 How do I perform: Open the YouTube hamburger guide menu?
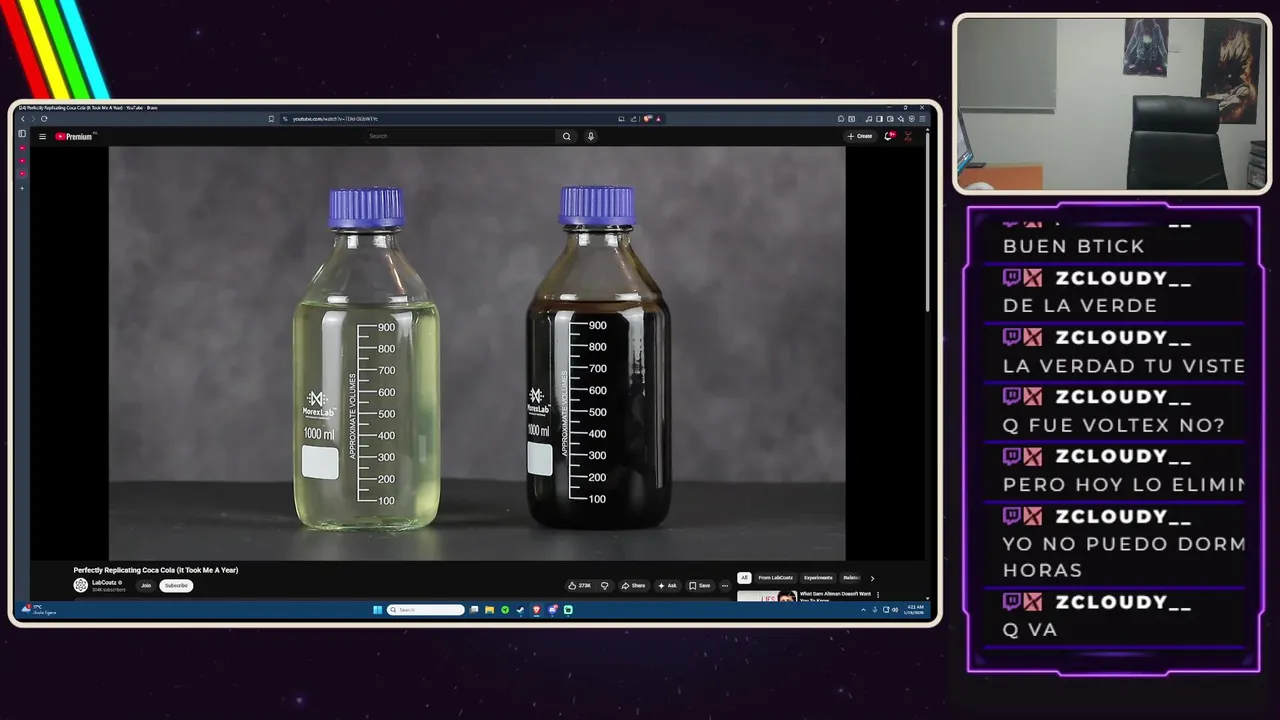tap(42, 136)
